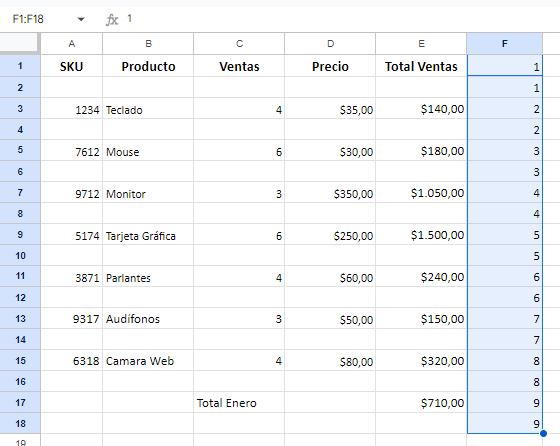Open the name box dropdown arrow

pyautogui.click(x=81, y=19)
